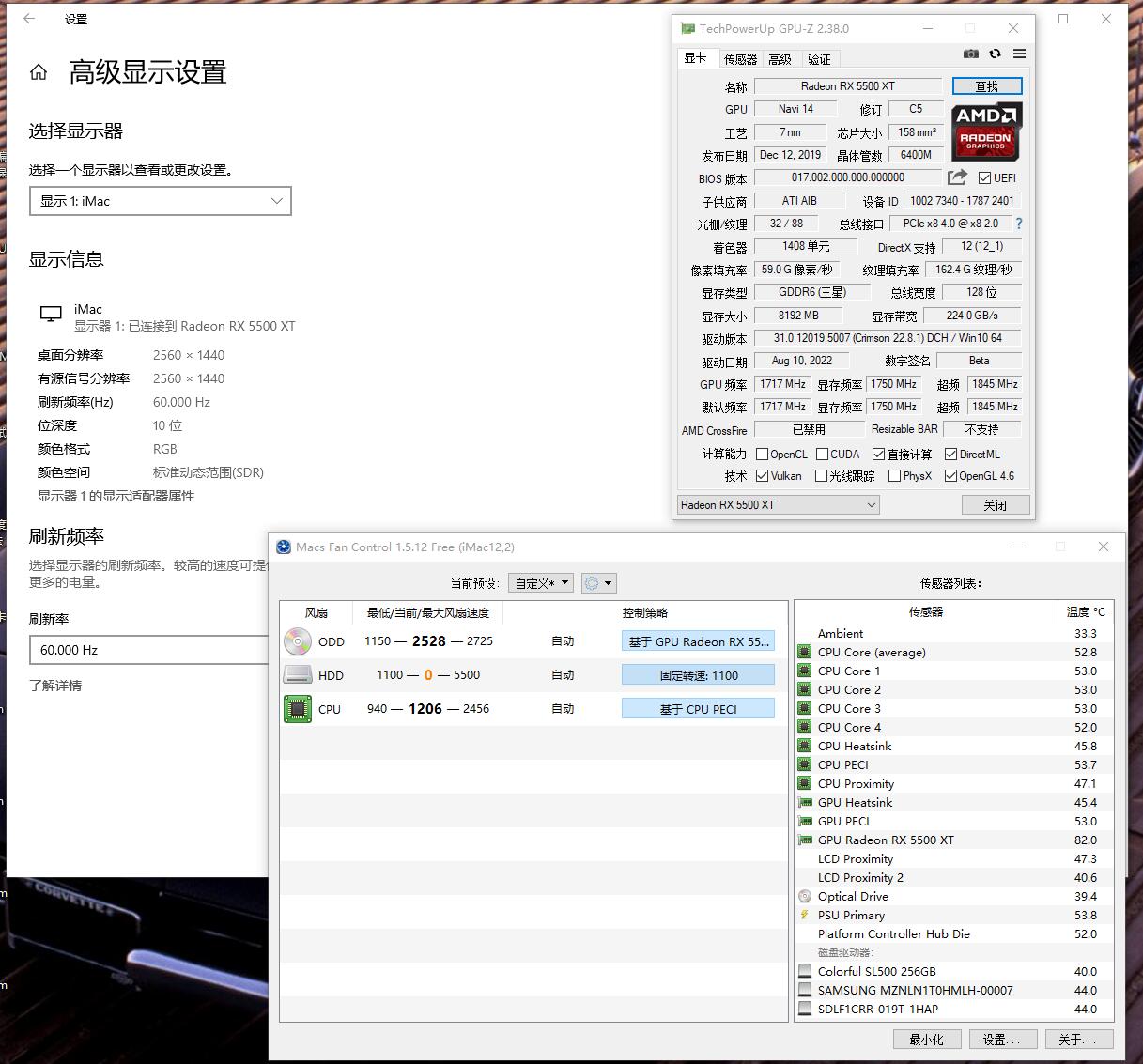Switch to the 高级 tab in GPU-Z
1143x1064 pixels.
coord(780,59)
